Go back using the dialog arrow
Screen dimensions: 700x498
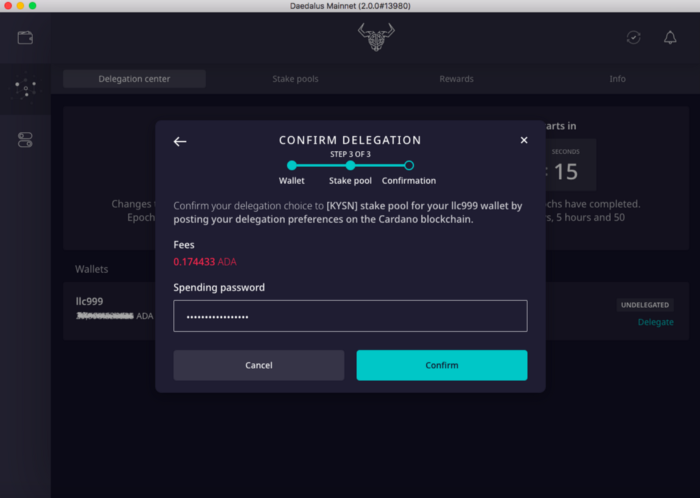pyautogui.click(x=180, y=141)
